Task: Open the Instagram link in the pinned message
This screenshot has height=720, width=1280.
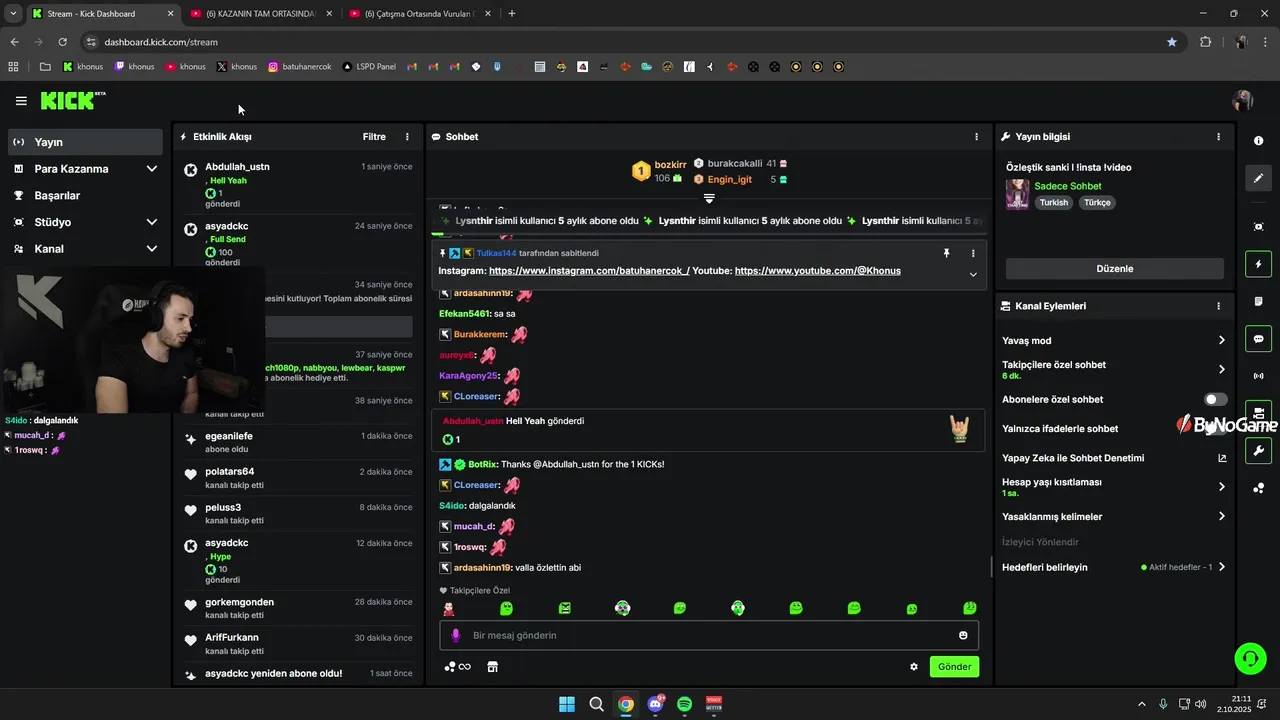Action: tap(589, 271)
